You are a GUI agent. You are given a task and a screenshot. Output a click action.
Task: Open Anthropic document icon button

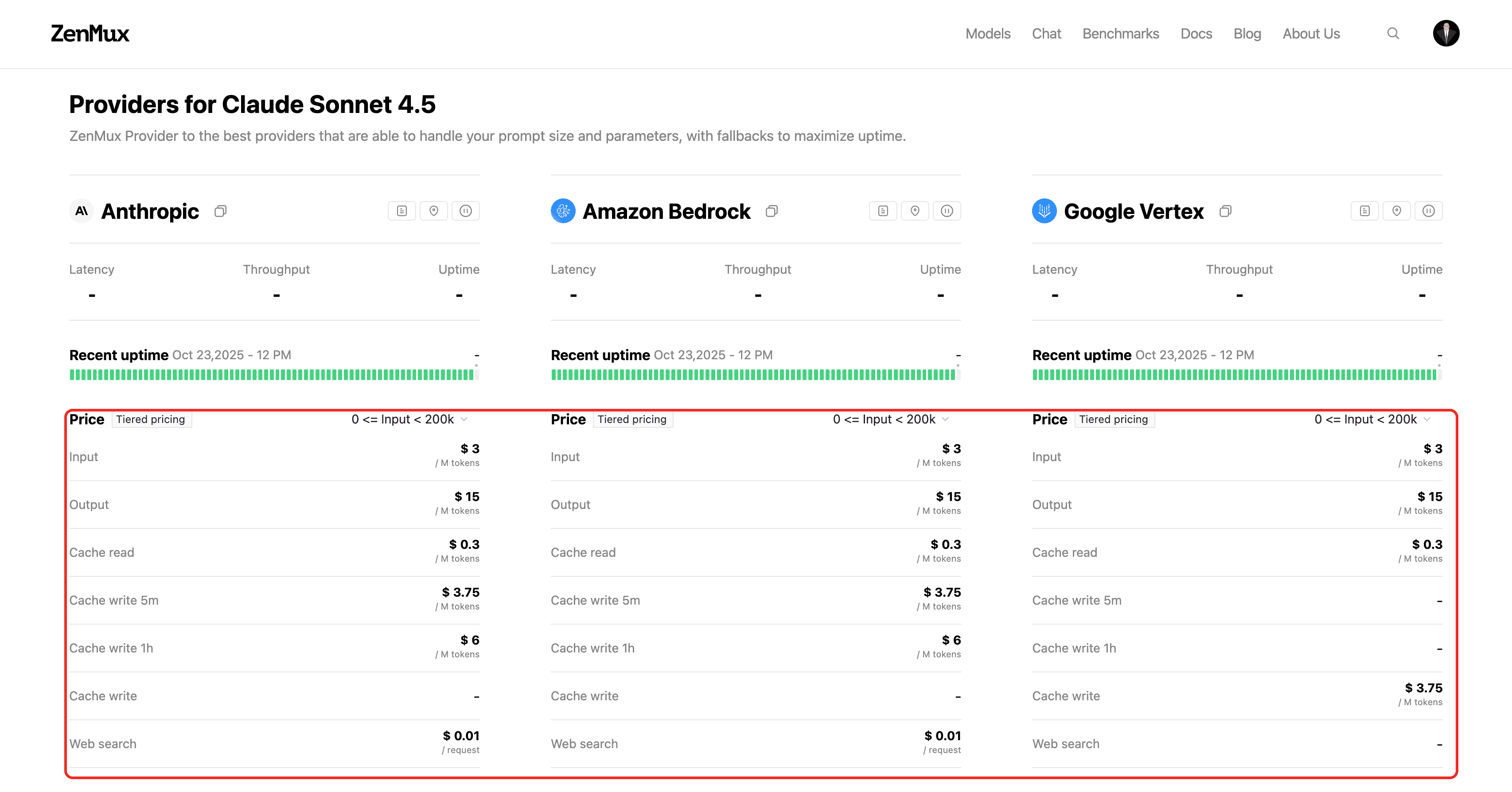click(x=402, y=211)
